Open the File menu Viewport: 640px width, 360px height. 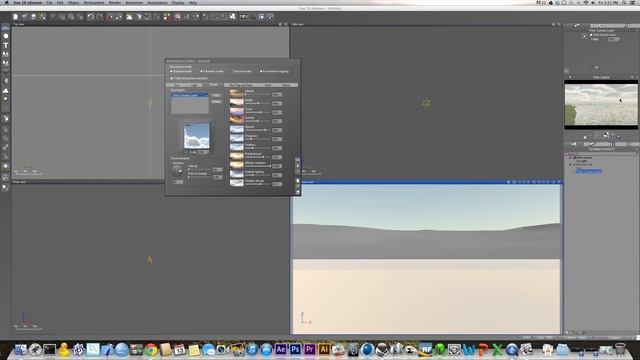(x=49, y=2)
